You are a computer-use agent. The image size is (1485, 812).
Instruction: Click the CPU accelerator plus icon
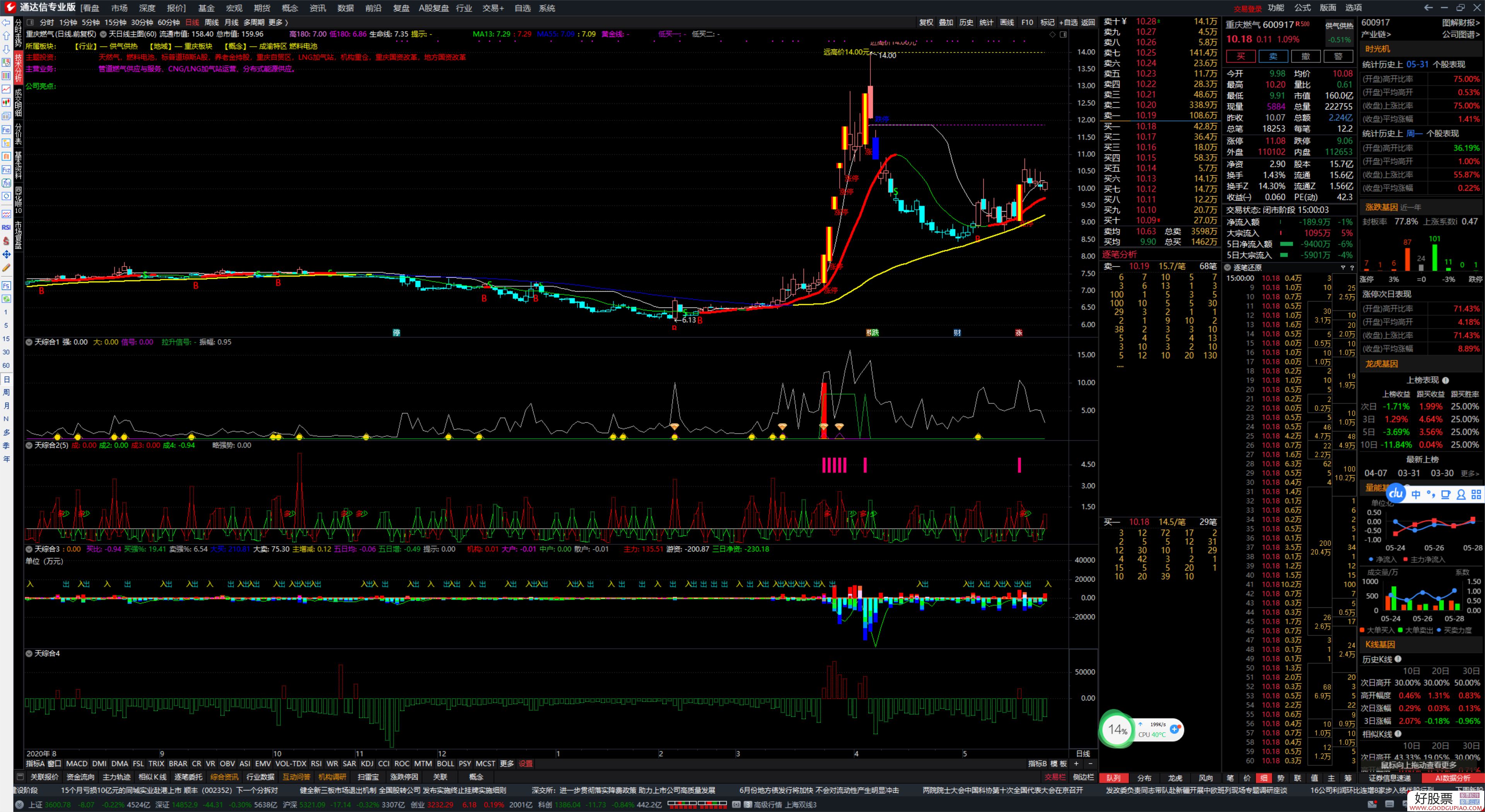click(1174, 729)
